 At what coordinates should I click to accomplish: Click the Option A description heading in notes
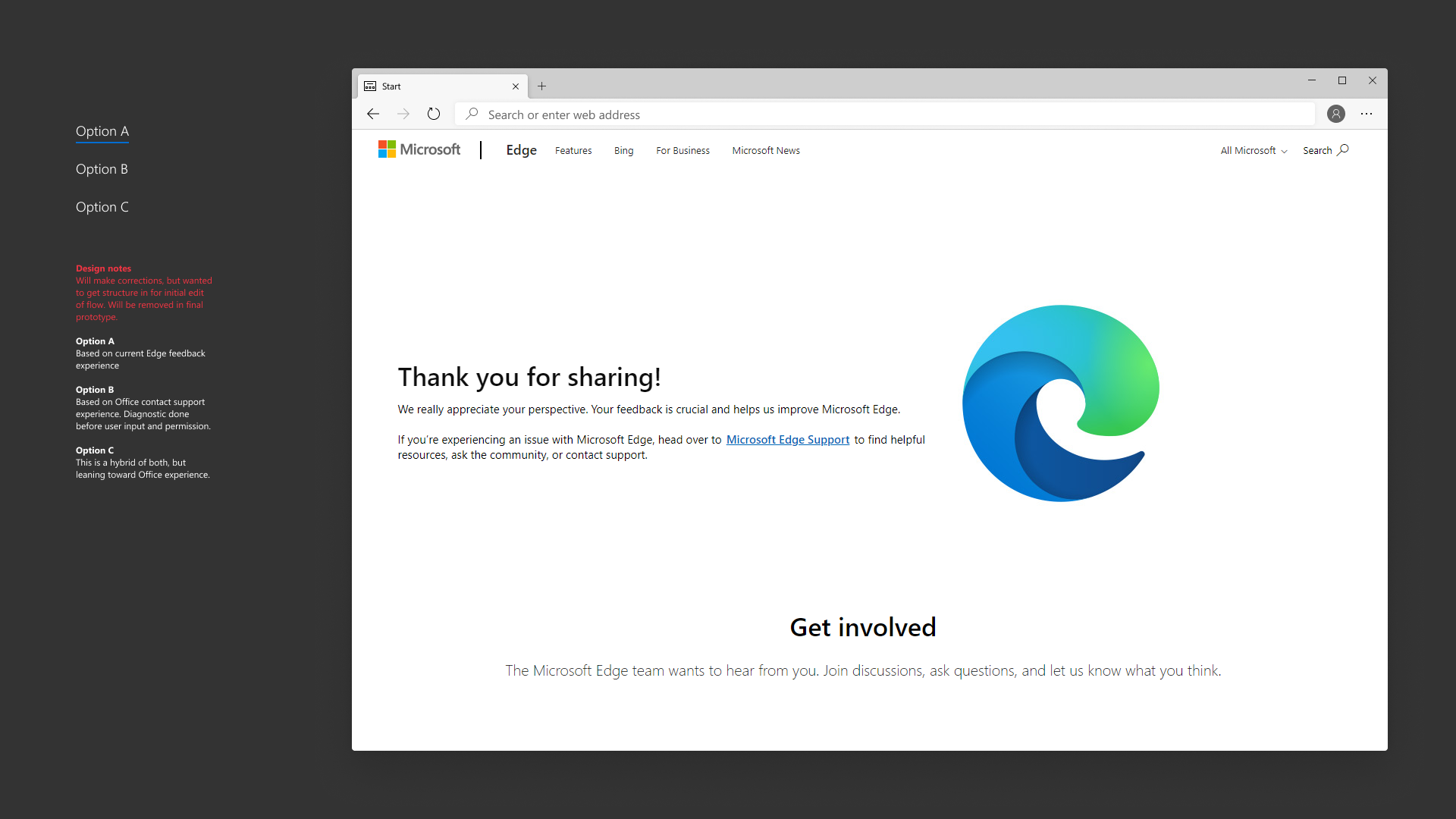[x=95, y=341]
